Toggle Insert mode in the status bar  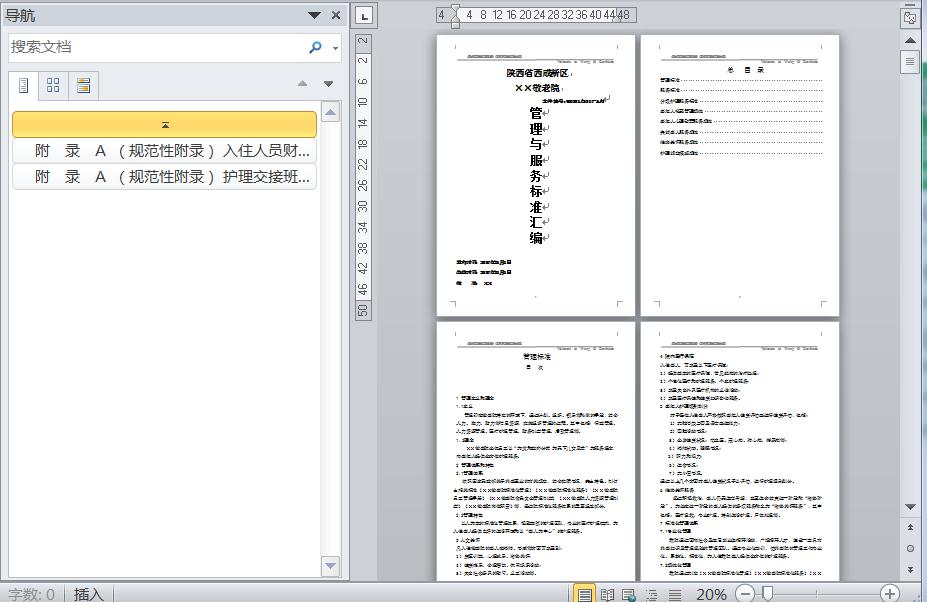tap(88, 594)
